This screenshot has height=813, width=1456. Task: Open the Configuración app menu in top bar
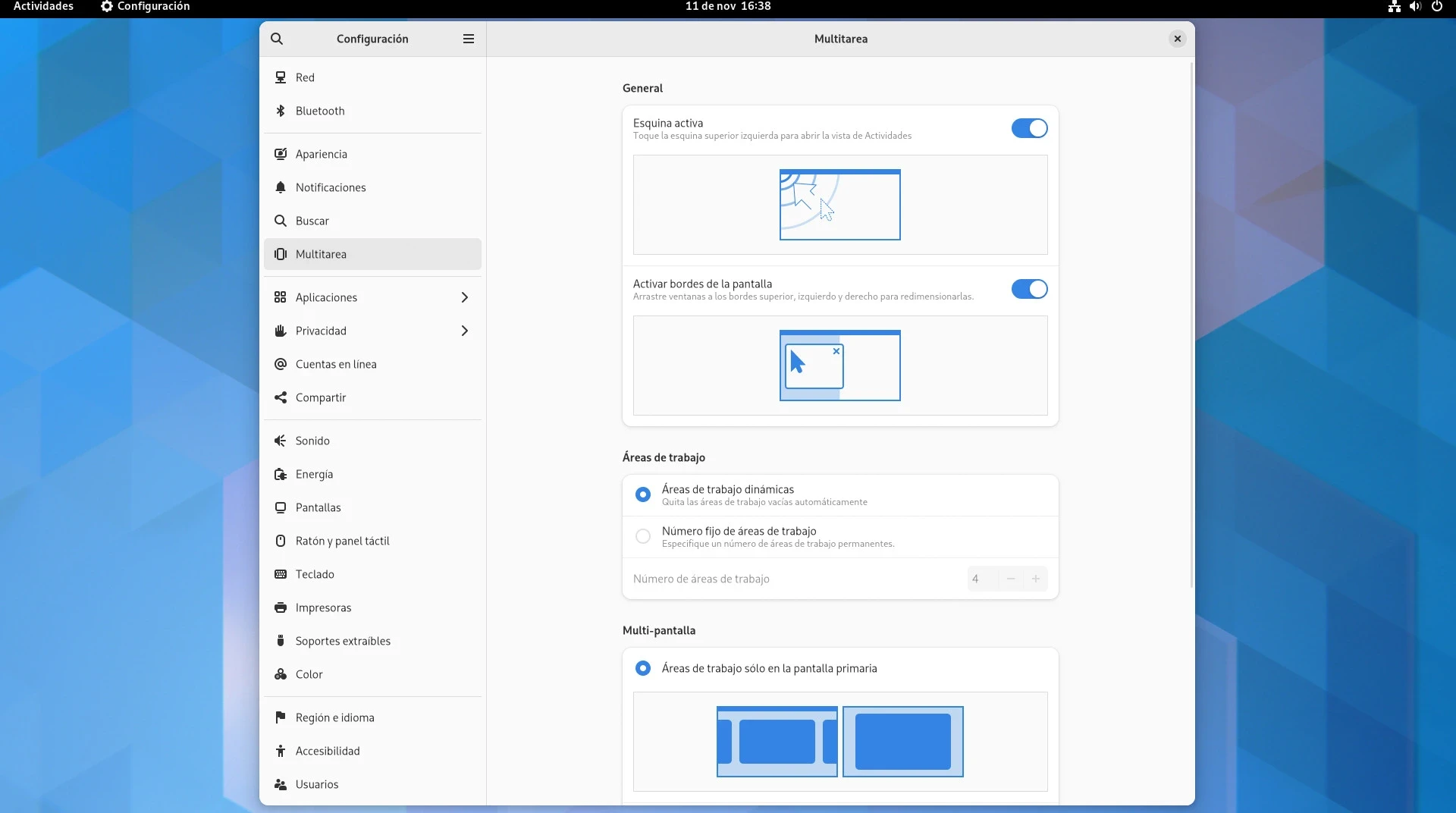[x=146, y=6]
